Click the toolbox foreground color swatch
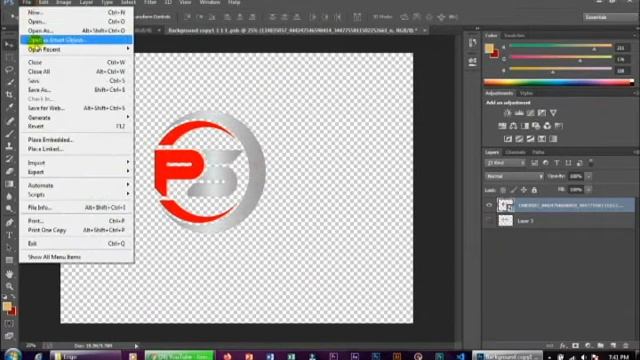The image size is (640, 360). 7,306
